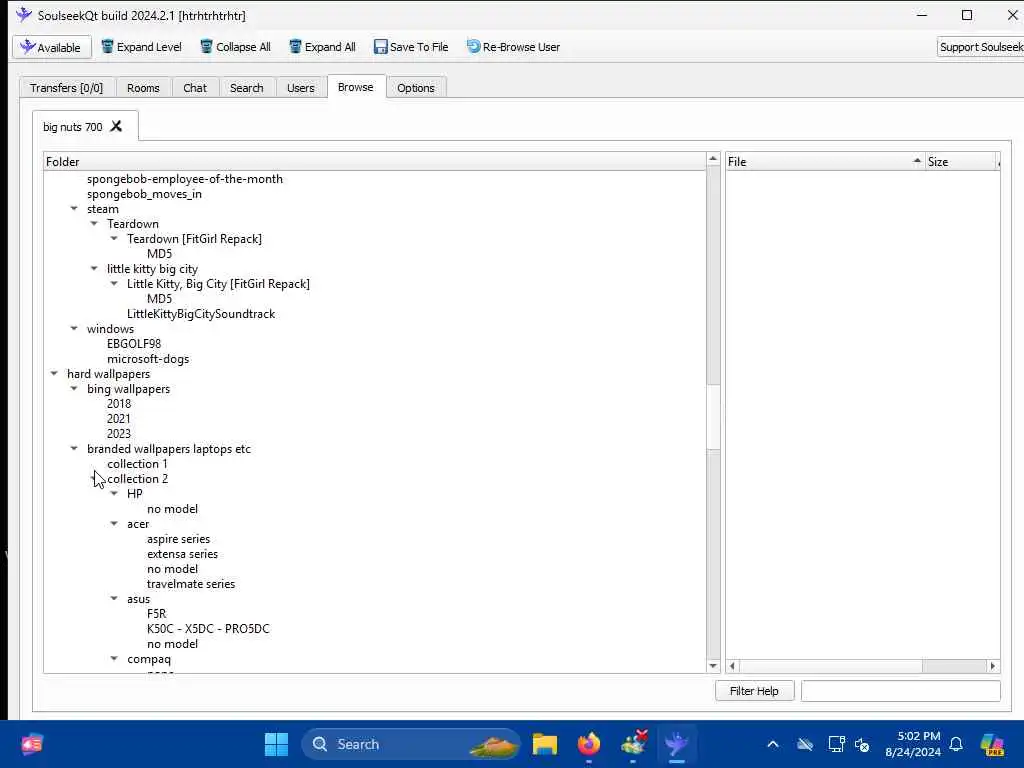Collapse the HP folder arrow

click(114, 494)
